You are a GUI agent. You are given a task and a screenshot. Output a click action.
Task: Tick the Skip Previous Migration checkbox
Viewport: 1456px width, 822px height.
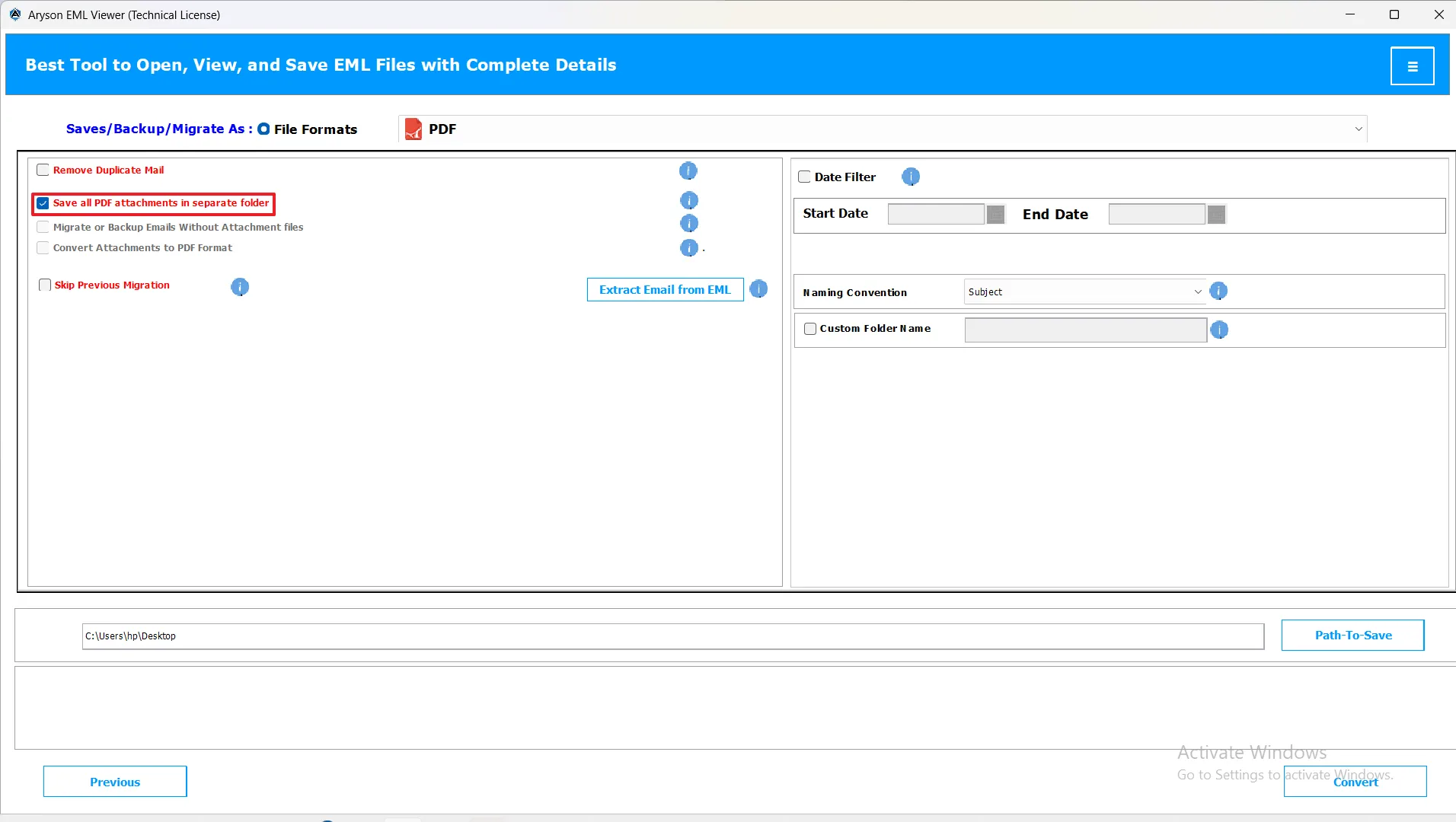click(x=45, y=285)
